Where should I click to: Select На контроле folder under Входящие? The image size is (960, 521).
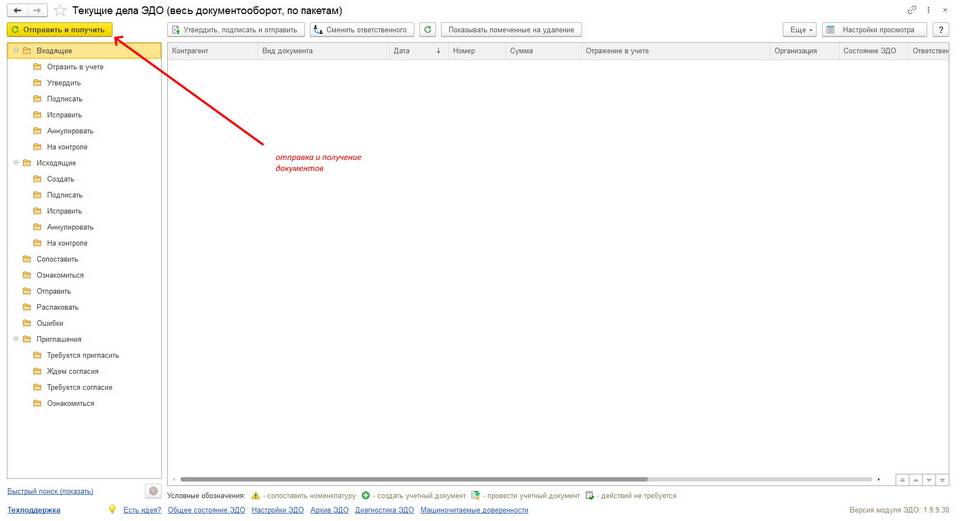point(67,147)
